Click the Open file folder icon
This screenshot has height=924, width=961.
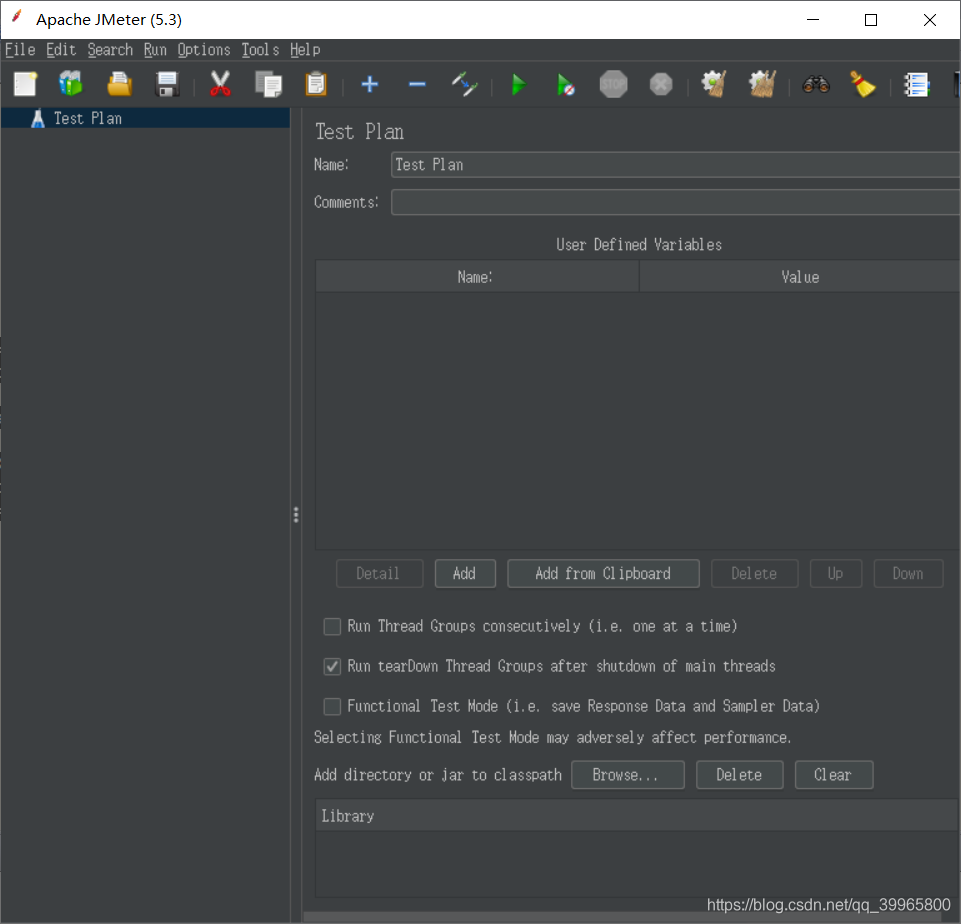(x=120, y=84)
